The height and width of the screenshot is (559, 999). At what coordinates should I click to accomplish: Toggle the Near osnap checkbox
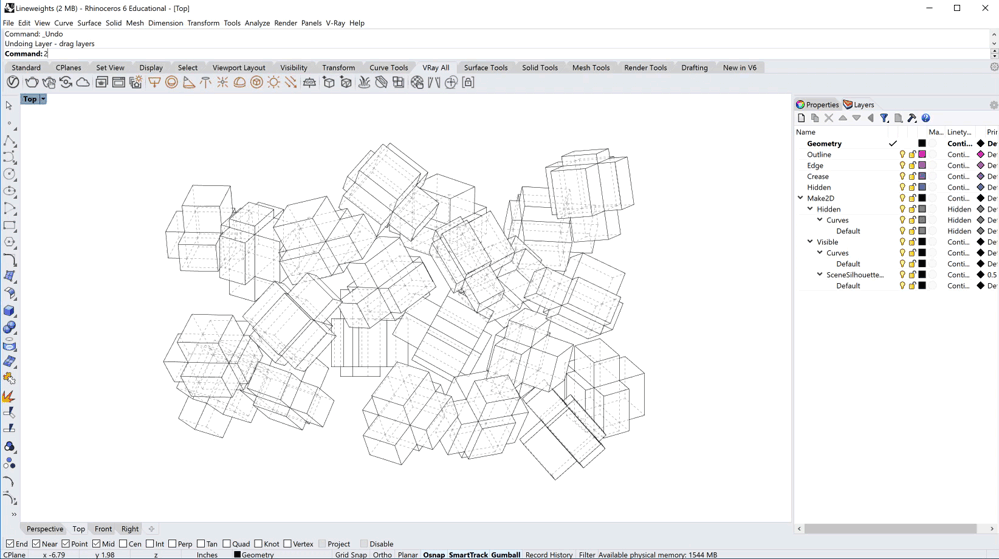(x=36, y=544)
